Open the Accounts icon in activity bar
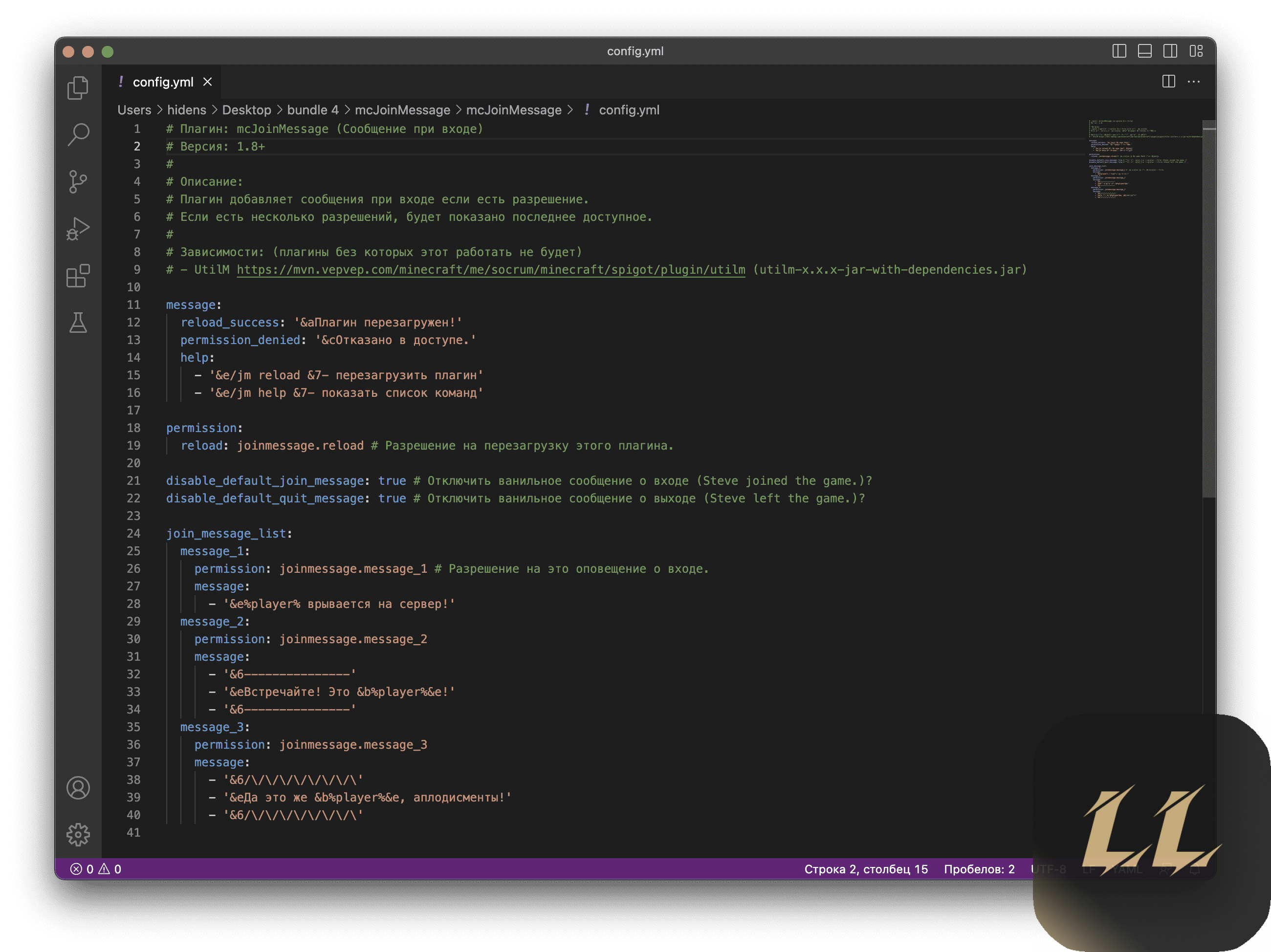 [78, 788]
